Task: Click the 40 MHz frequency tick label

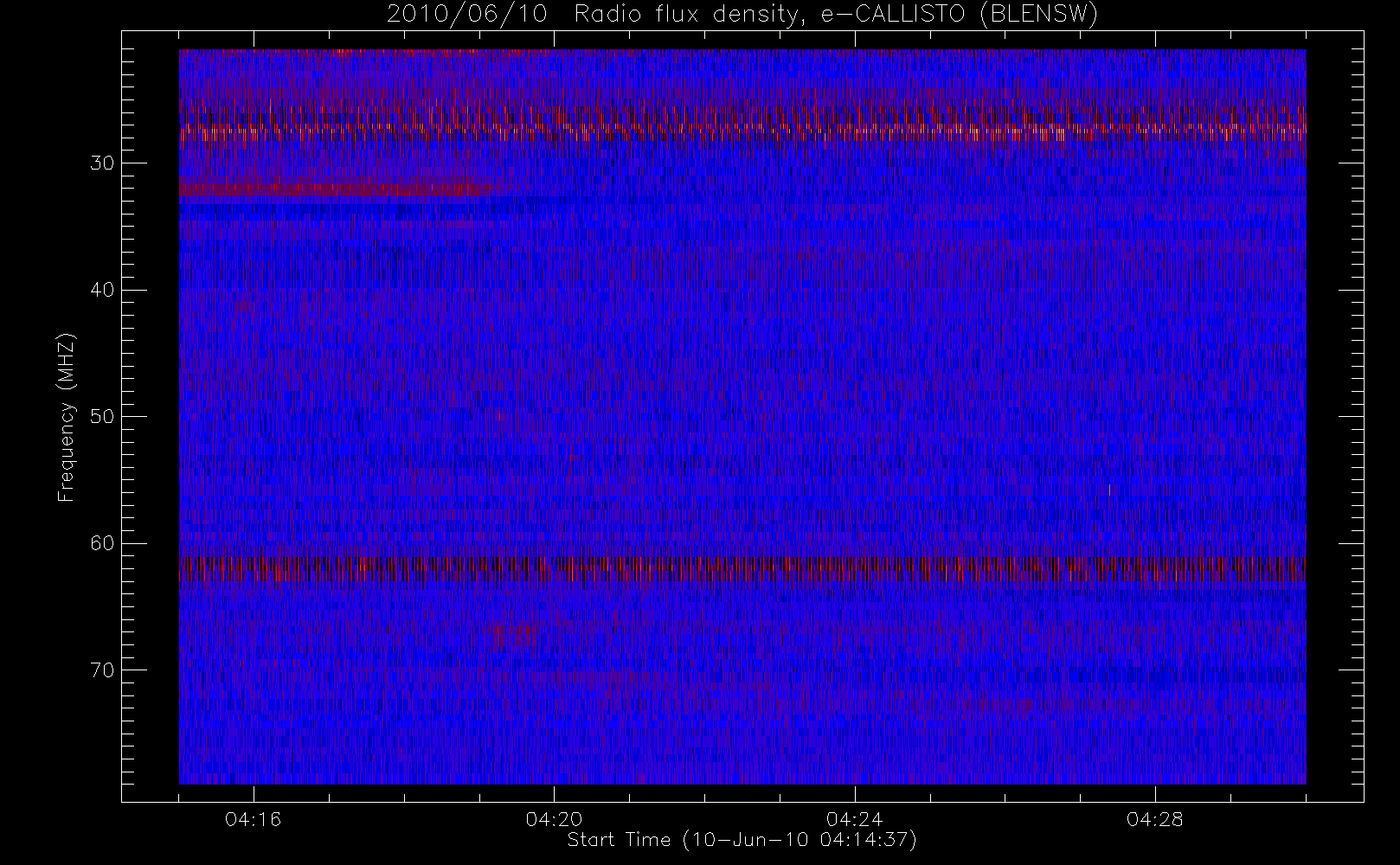Action: click(102, 290)
